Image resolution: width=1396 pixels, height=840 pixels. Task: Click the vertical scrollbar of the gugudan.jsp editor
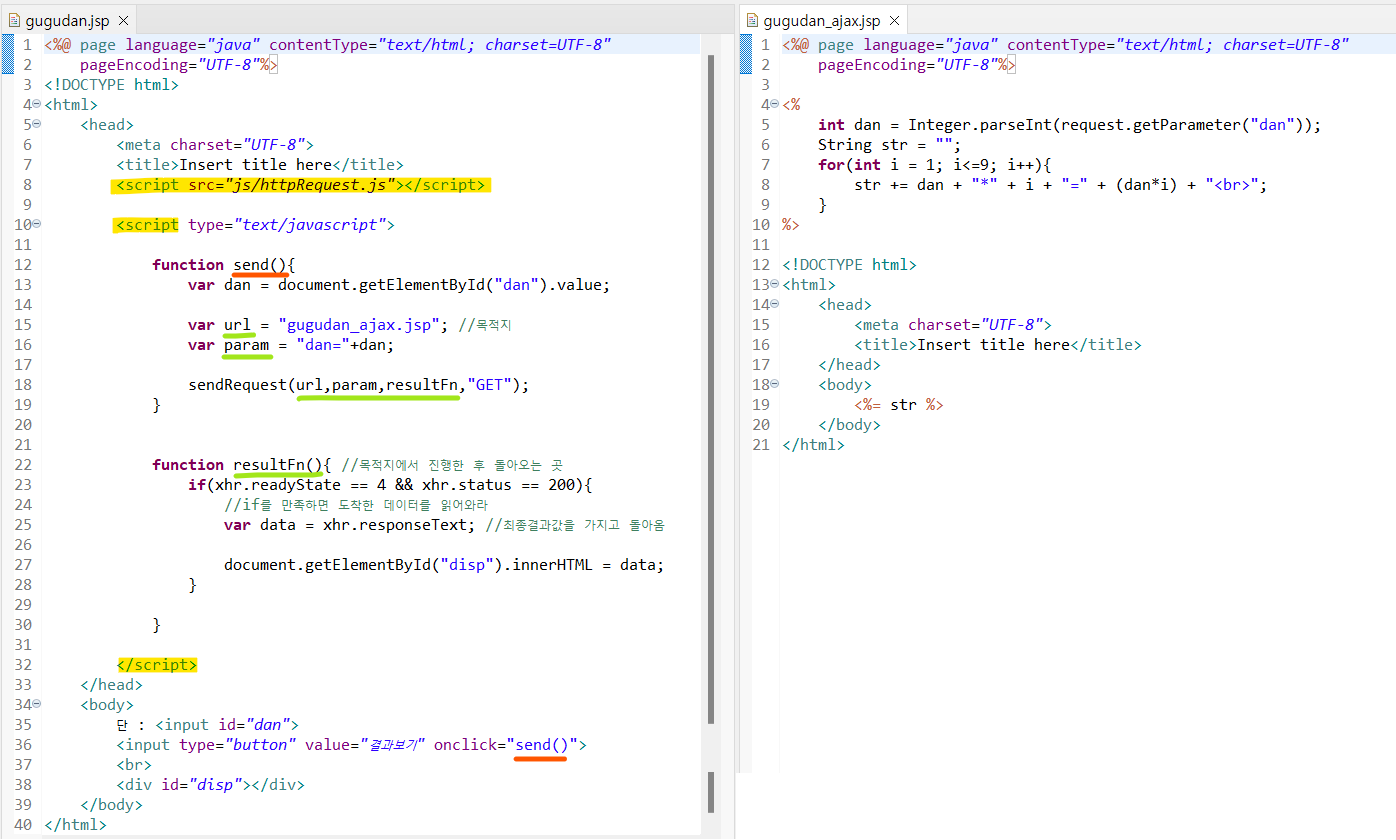tap(711, 390)
